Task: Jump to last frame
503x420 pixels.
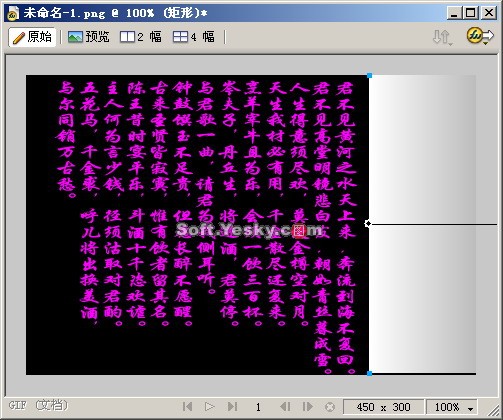Action: [x=232, y=407]
